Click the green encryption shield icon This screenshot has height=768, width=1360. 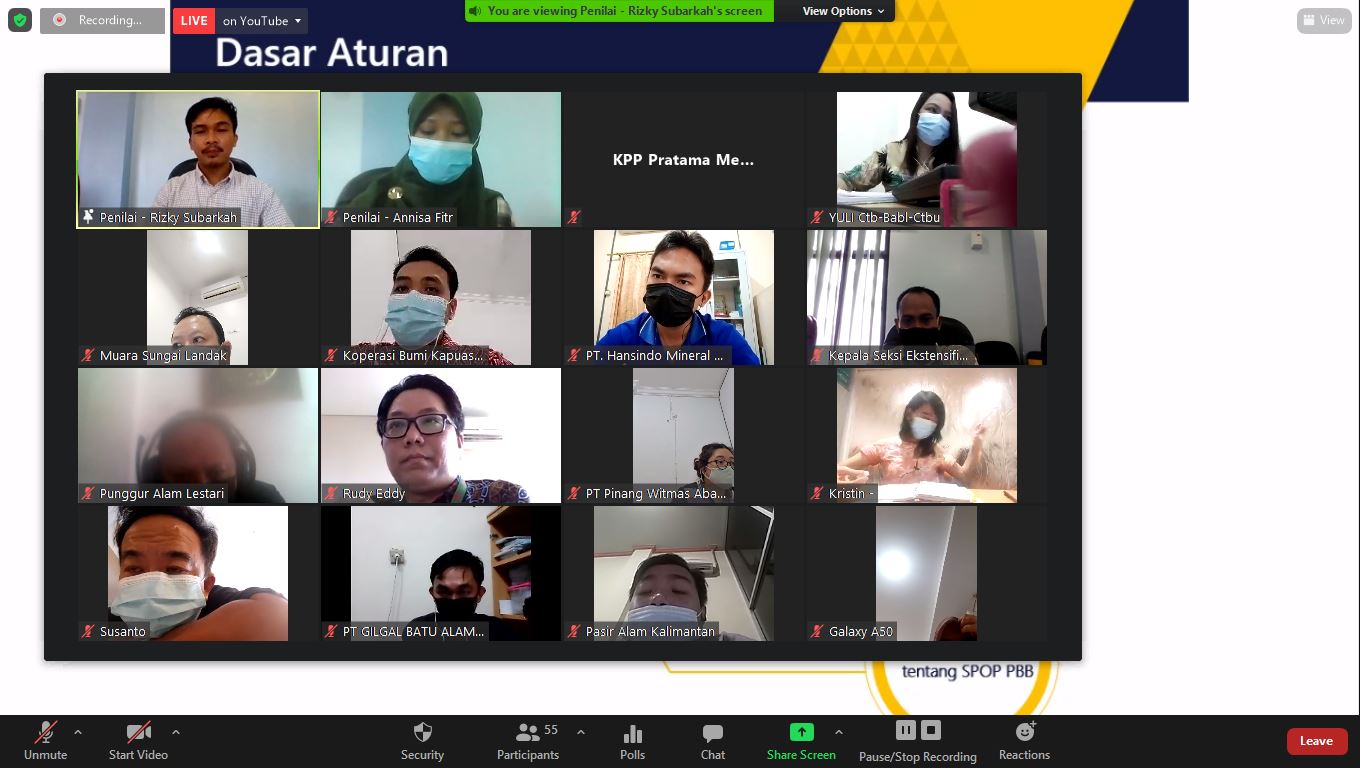click(20, 20)
